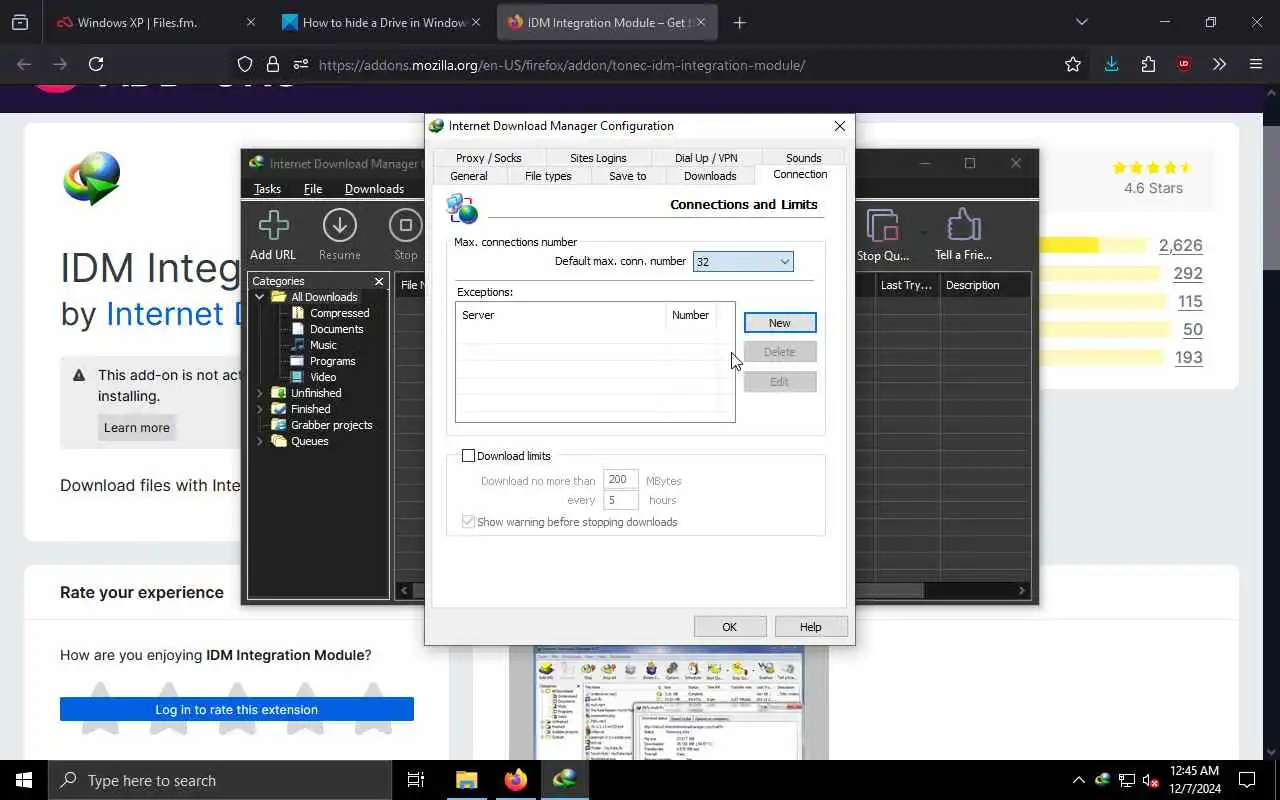The height and width of the screenshot is (800, 1280).
Task: Open the 292 four-star reviews link
Action: tap(1188, 274)
